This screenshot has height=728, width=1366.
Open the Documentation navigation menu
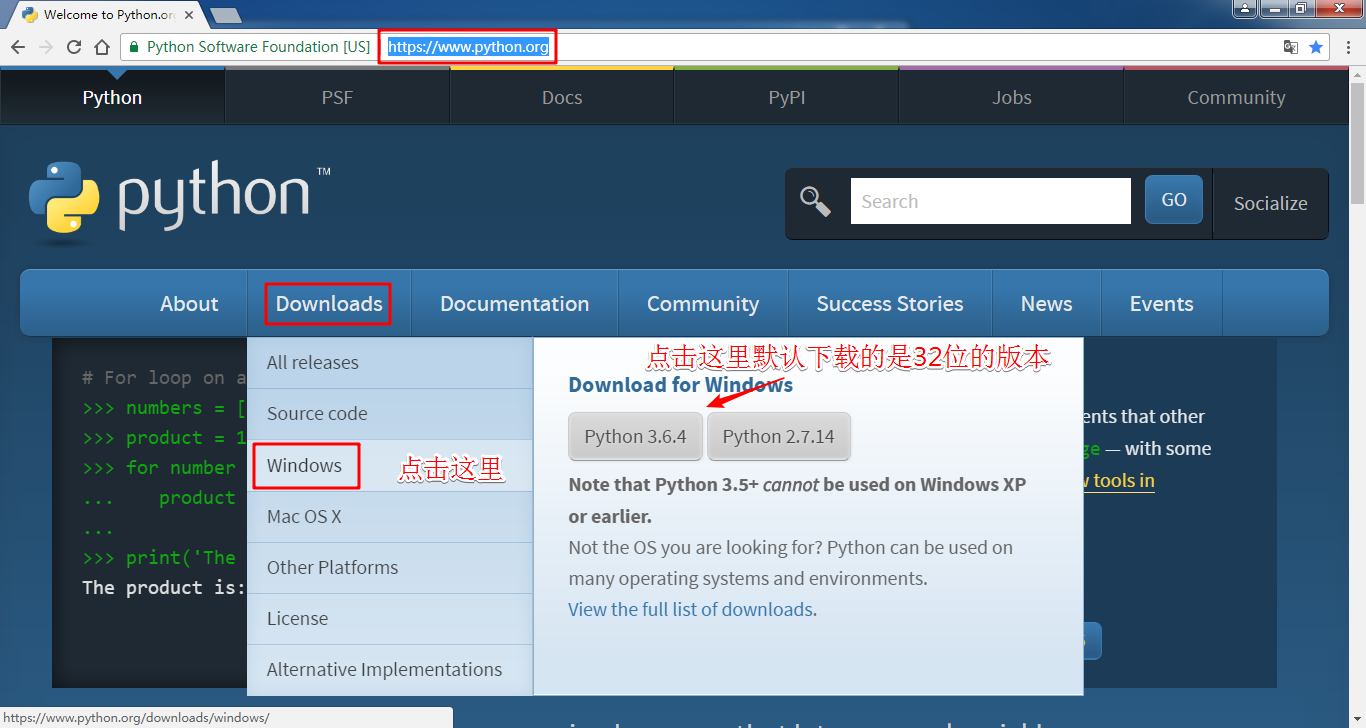click(x=515, y=304)
